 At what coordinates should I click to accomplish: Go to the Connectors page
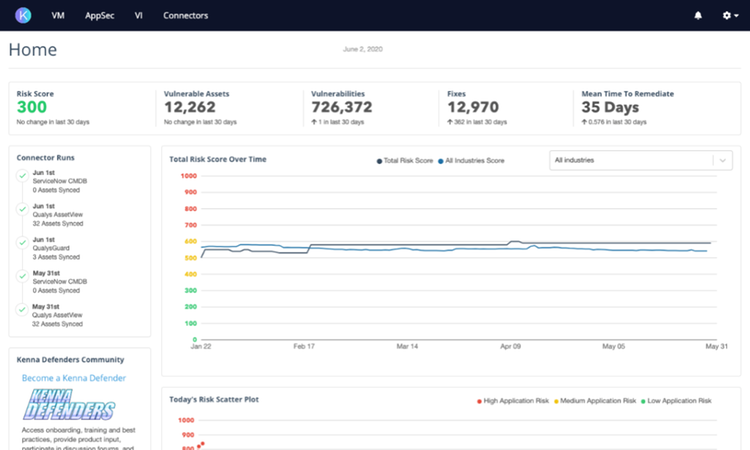pyautogui.click(x=185, y=16)
